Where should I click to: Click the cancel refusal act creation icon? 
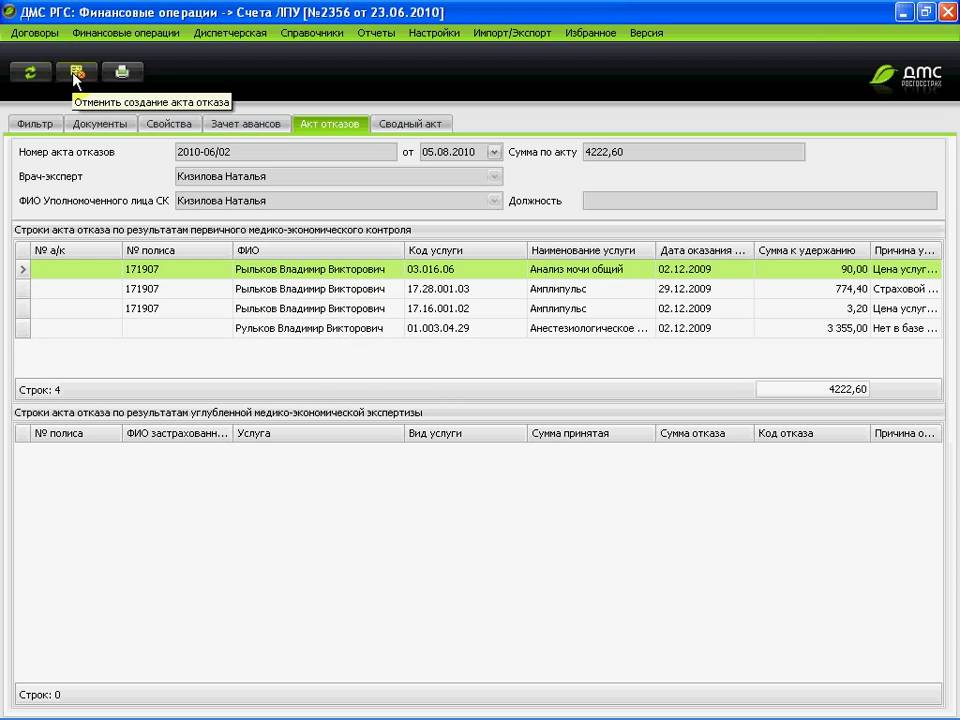77,72
